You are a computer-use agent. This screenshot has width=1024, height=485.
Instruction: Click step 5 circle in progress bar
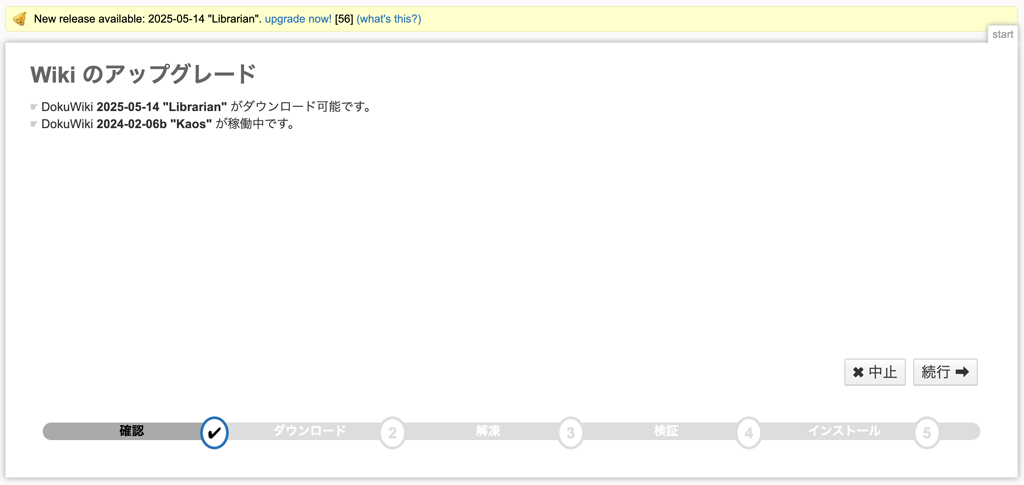[x=927, y=432]
